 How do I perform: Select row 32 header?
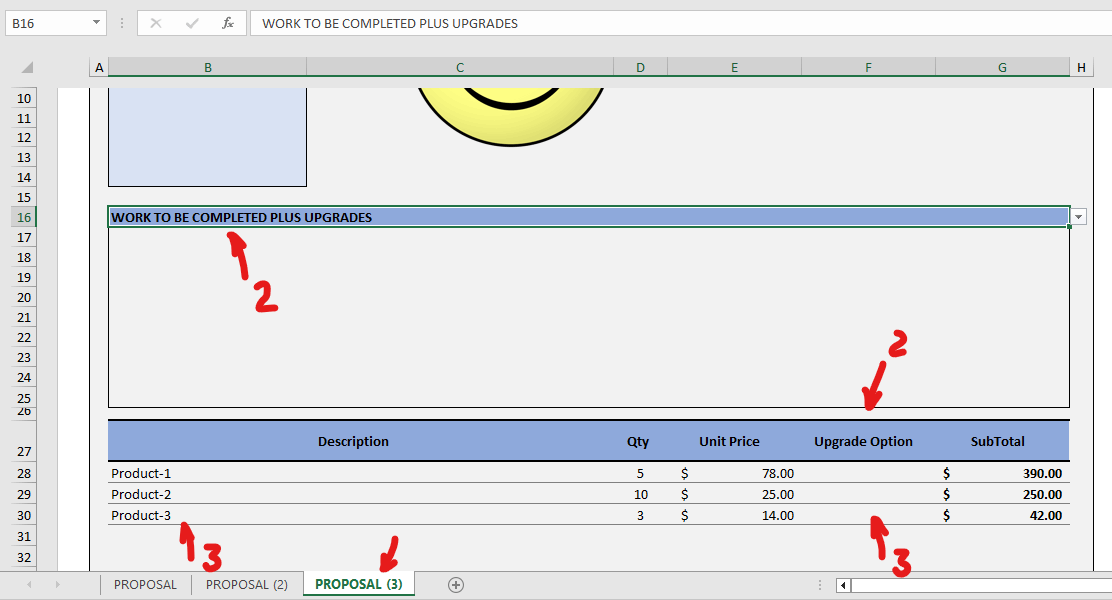tap(24, 557)
